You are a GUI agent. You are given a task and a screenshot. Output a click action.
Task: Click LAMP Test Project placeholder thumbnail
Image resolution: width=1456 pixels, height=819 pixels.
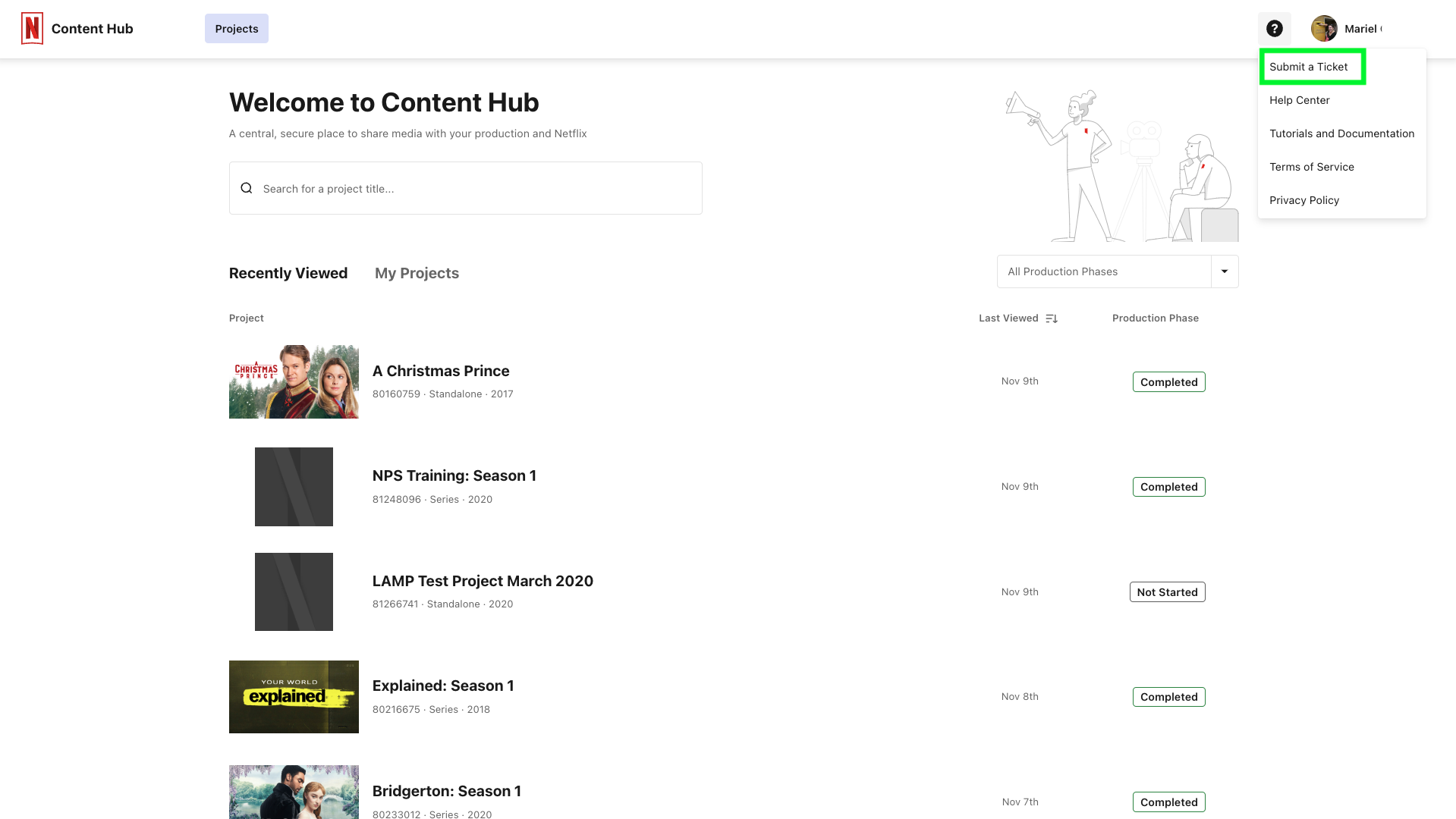pos(294,591)
